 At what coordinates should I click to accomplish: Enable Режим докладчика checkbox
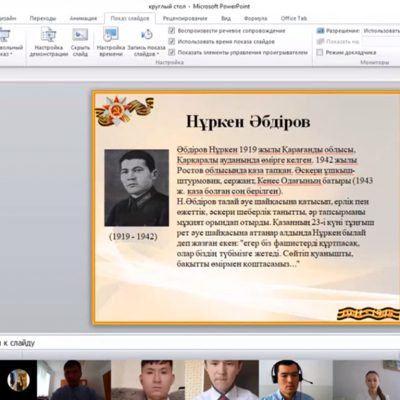(320, 52)
